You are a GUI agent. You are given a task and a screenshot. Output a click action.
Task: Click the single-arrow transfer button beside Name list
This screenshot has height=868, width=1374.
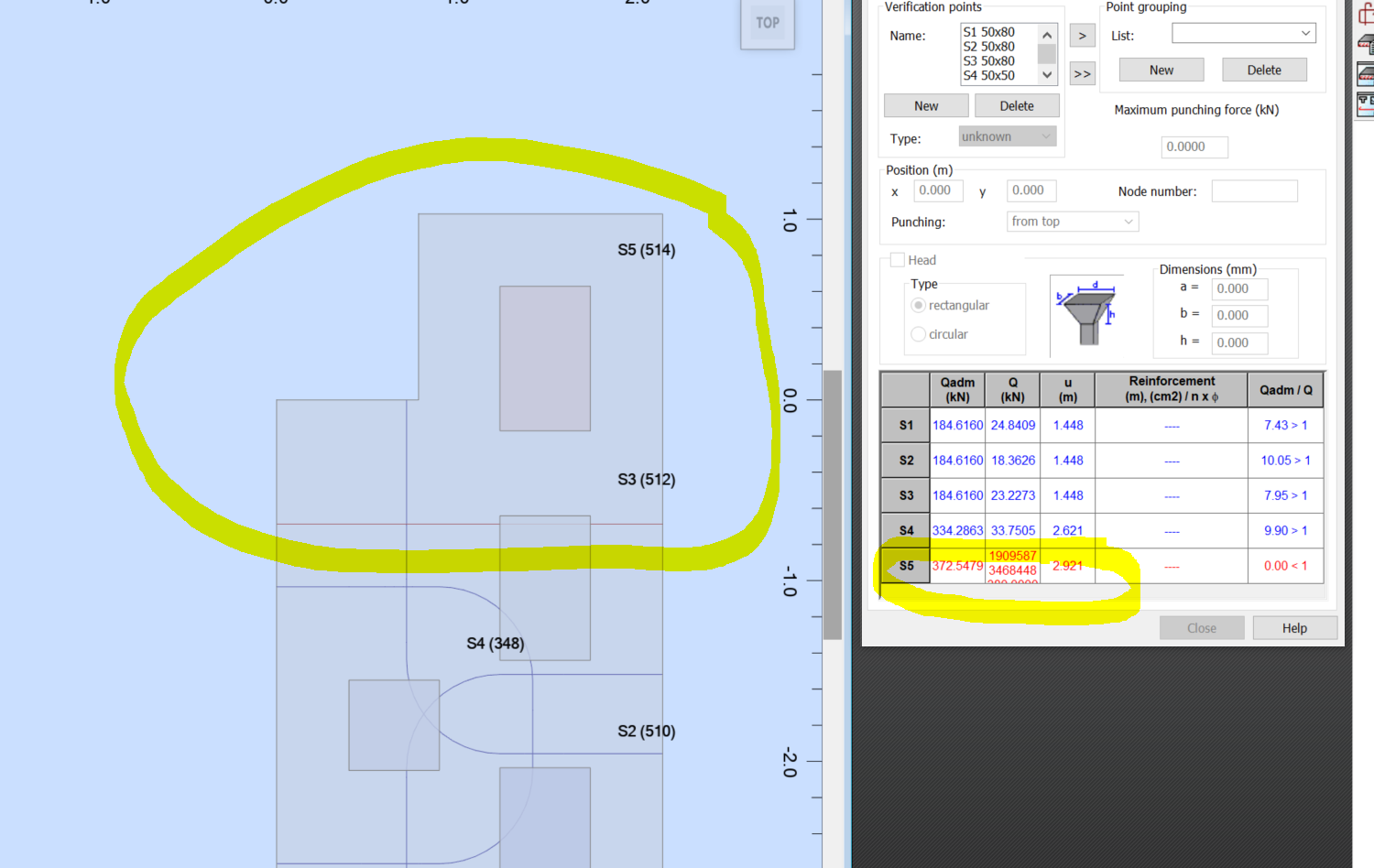coord(1082,35)
